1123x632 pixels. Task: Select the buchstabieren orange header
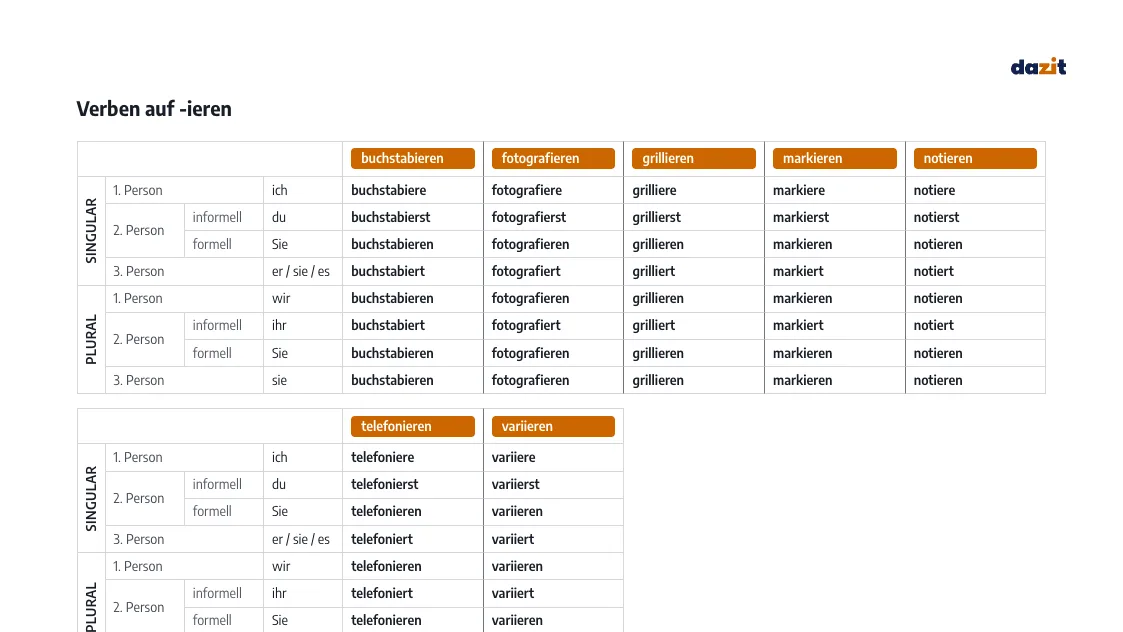pos(413,158)
